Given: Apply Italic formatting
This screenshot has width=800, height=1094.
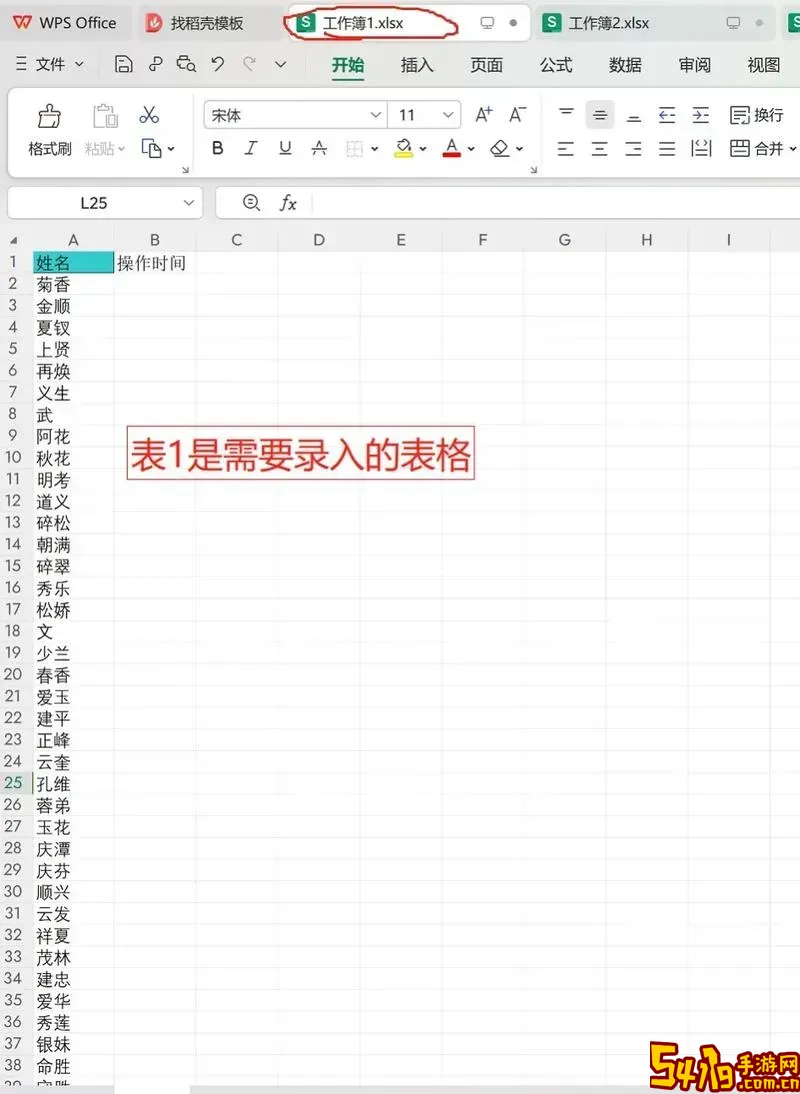Looking at the screenshot, I should (x=251, y=148).
